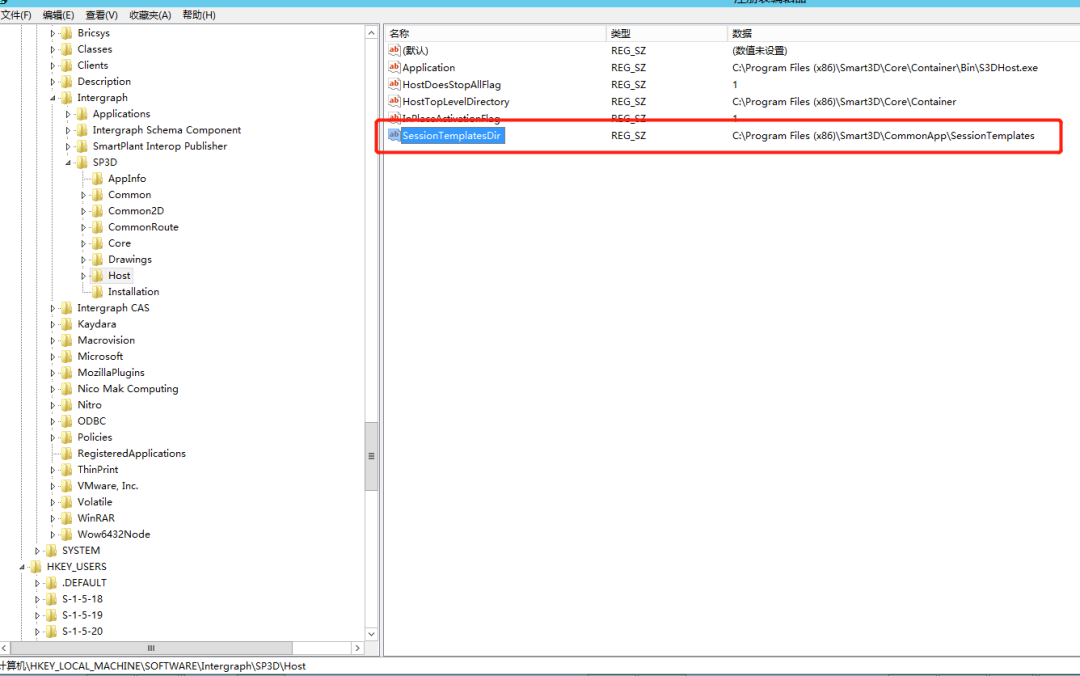Click the SessionTemplatesDir string icon
Viewport: 1080px width, 676px height.
pos(394,135)
